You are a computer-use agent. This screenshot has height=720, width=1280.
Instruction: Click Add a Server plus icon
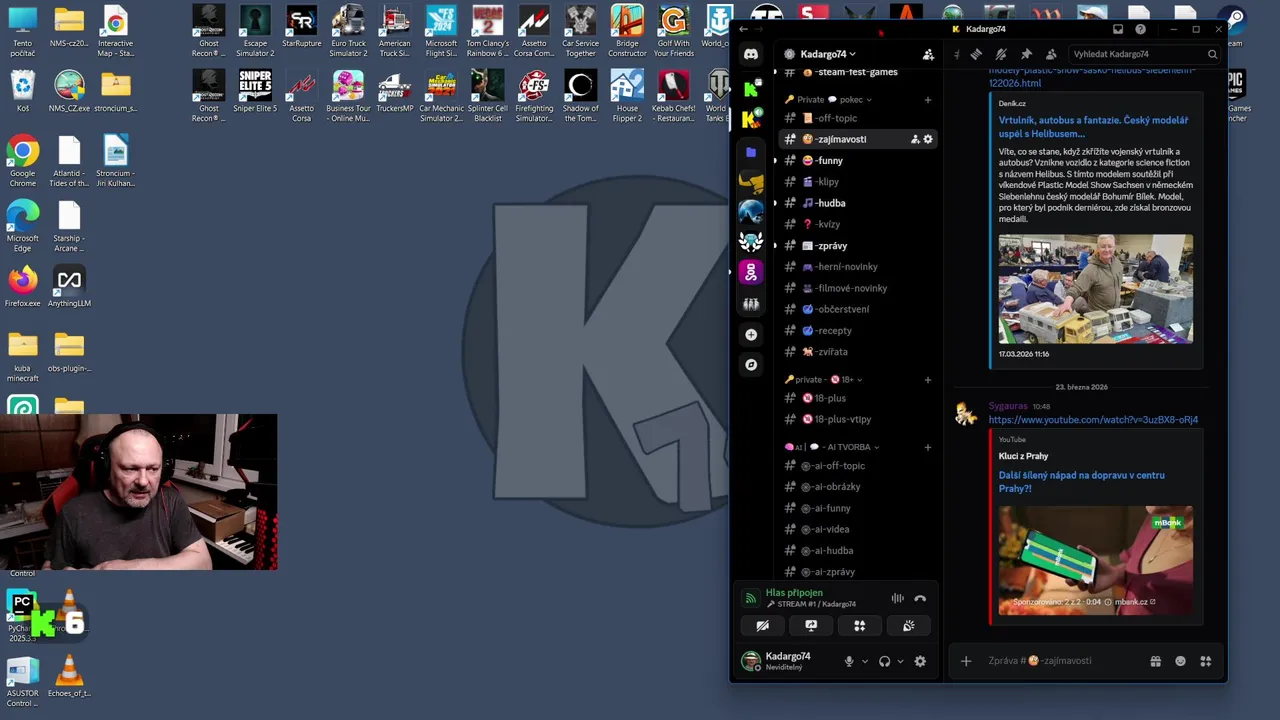751,334
